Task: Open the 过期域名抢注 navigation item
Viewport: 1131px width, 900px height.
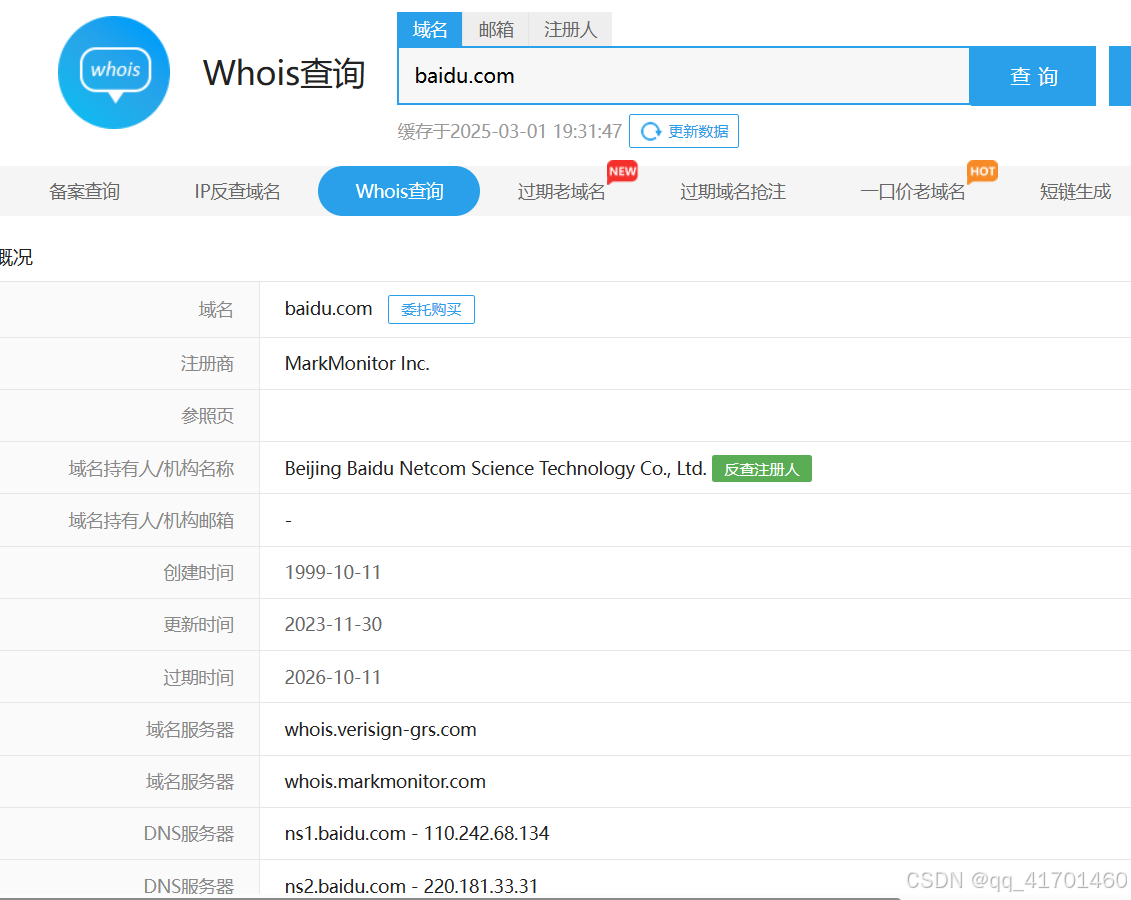Action: click(733, 192)
